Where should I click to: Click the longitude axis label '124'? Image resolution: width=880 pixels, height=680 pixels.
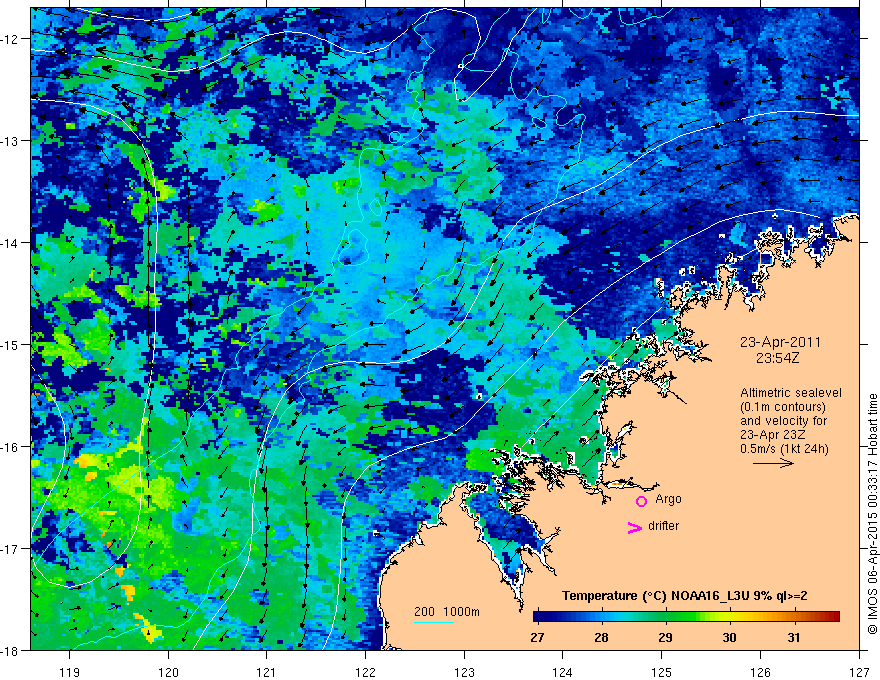(x=562, y=672)
